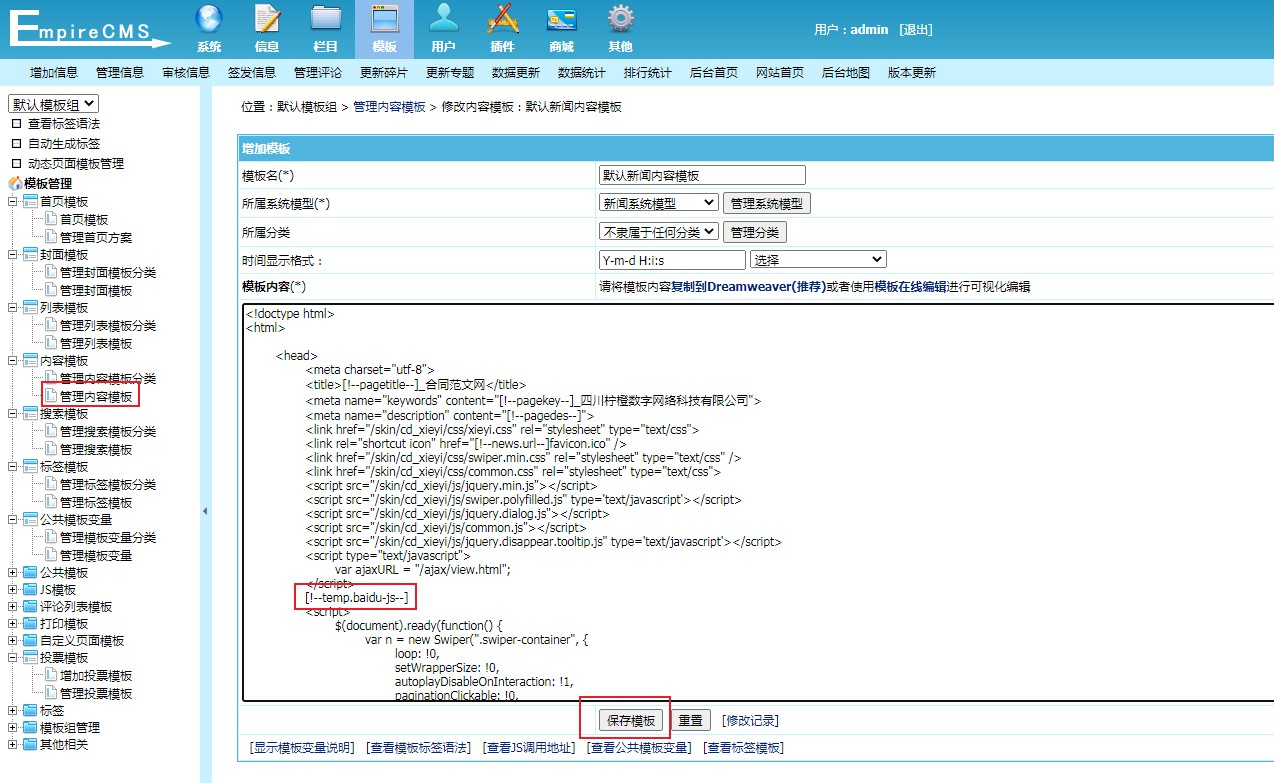This screenshot has height=783, width=1274.
Task: Open 查看模板标签语法 link
Action: tap(418, 748)
